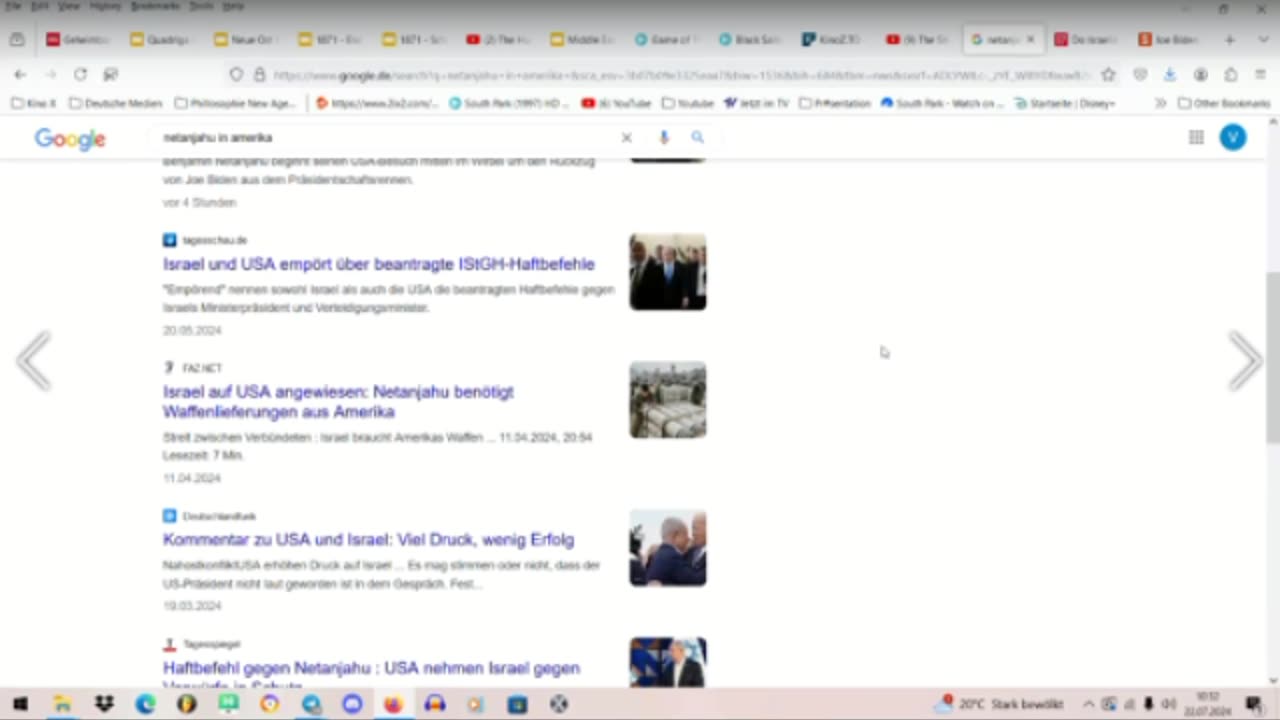Open the Deutsche Medien bookmark folder

click(115, 103)
